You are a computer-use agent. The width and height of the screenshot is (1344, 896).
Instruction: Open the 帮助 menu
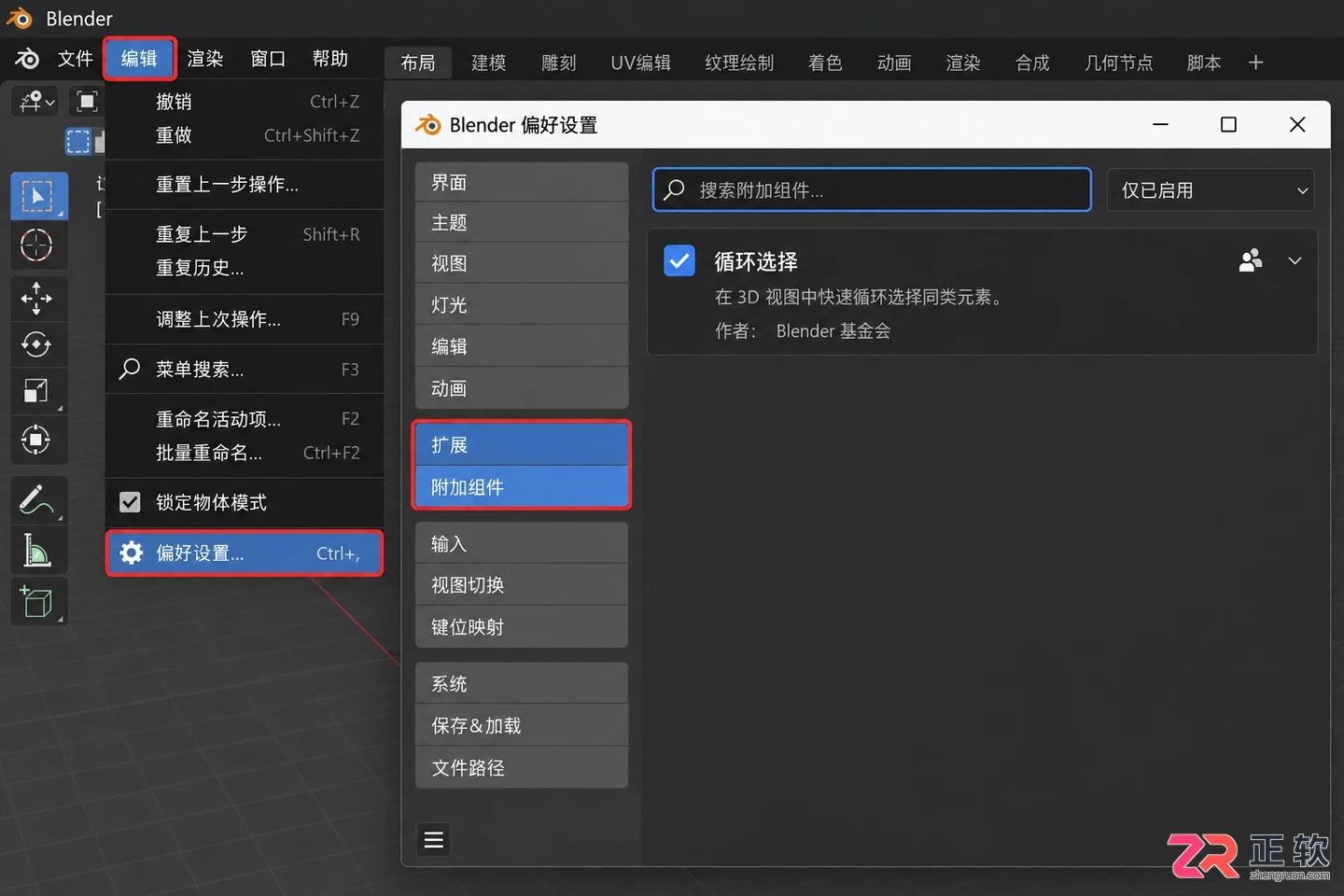[330, 59]
